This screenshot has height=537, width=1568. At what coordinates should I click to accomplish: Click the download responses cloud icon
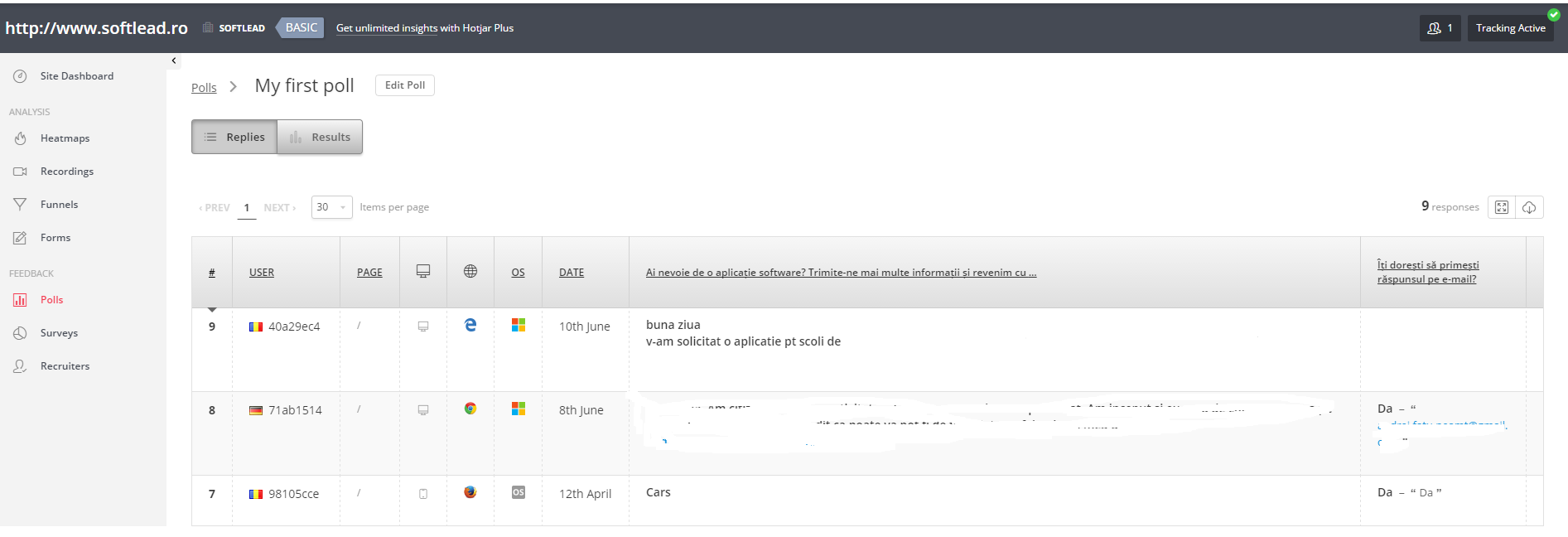[x=1529, y=207]
